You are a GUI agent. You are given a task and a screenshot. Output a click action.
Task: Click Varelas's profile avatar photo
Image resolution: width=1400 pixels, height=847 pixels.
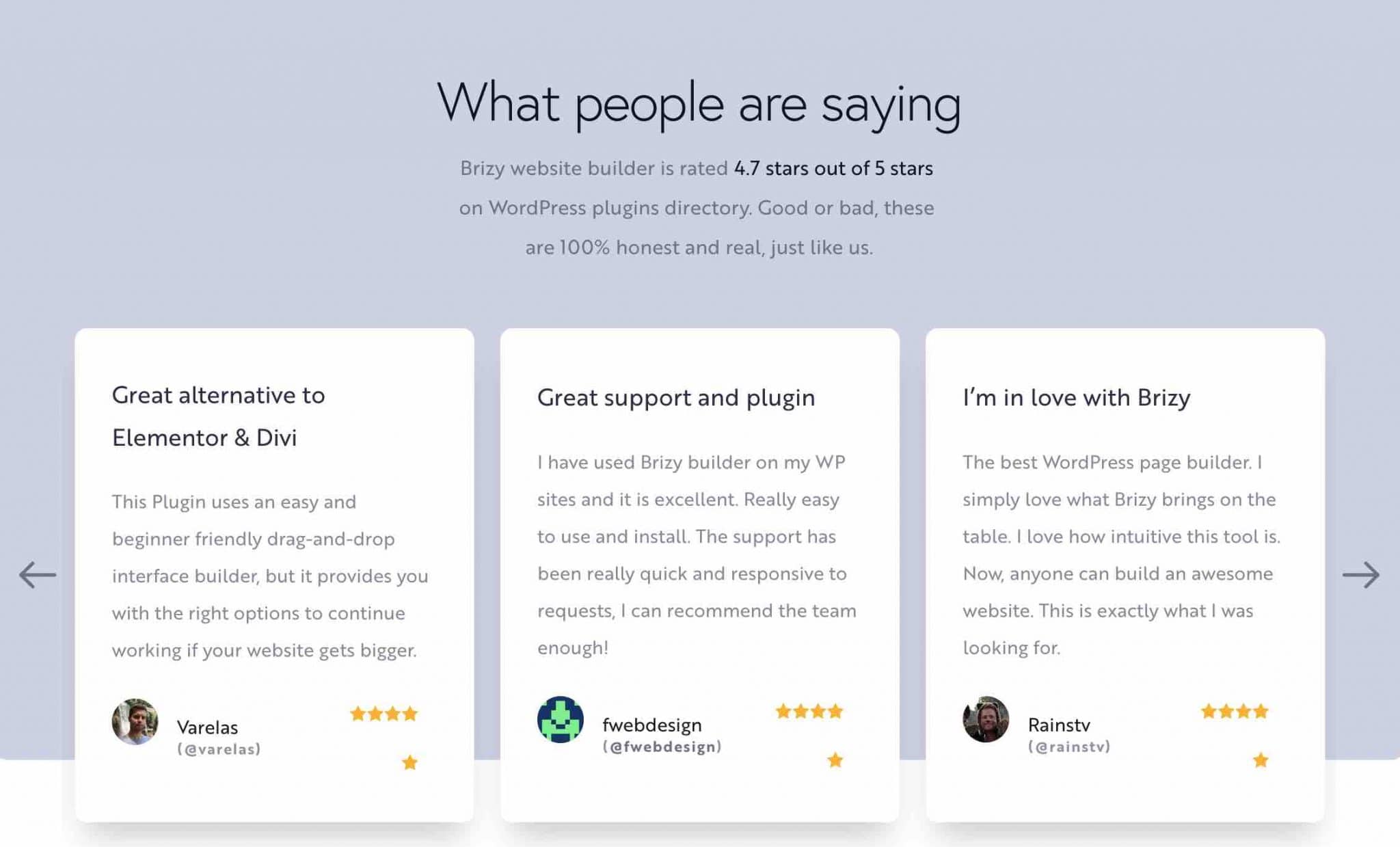(x=135, y=721)
